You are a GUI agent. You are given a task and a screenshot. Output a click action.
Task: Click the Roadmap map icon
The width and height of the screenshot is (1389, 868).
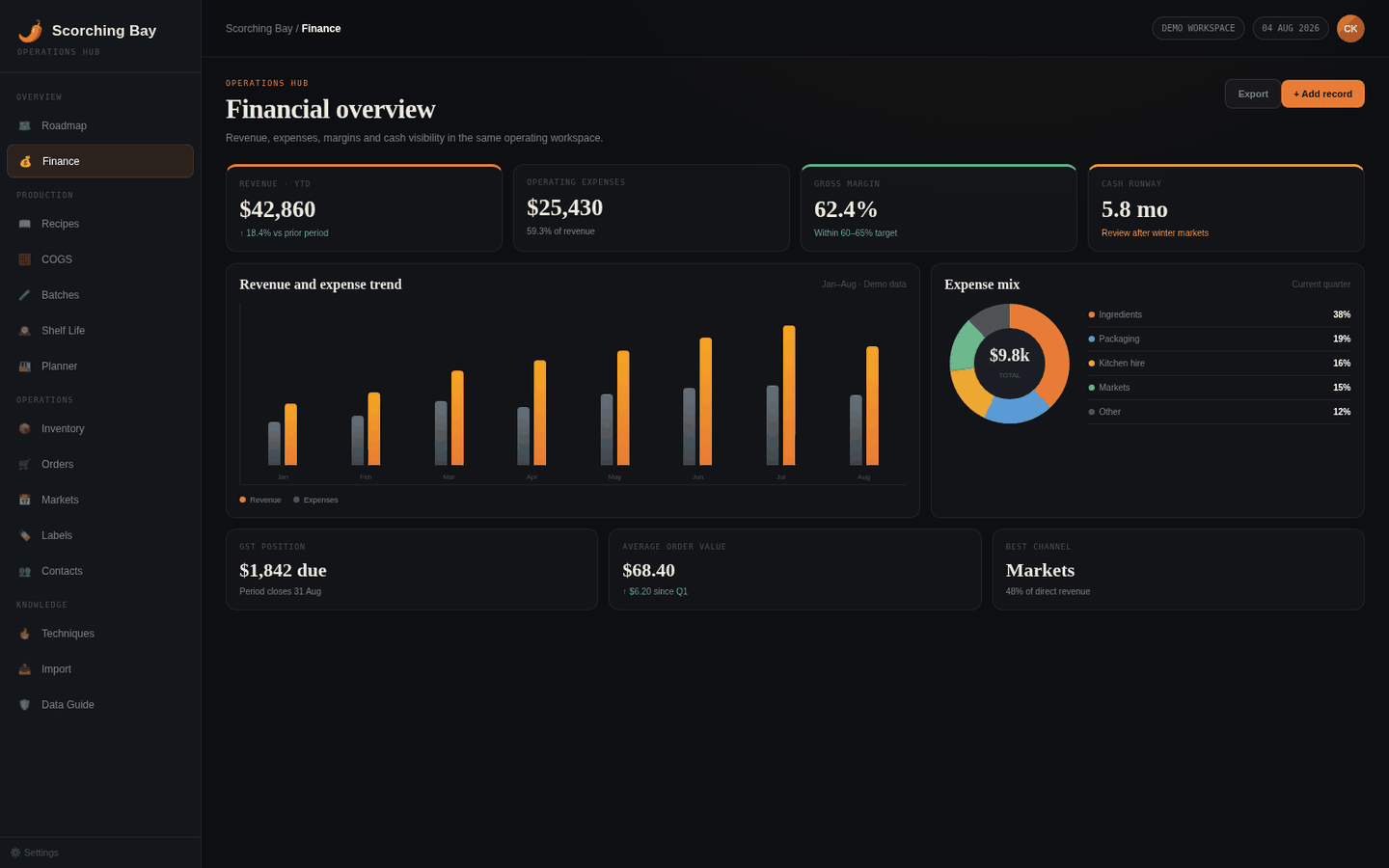pos(25,126)
